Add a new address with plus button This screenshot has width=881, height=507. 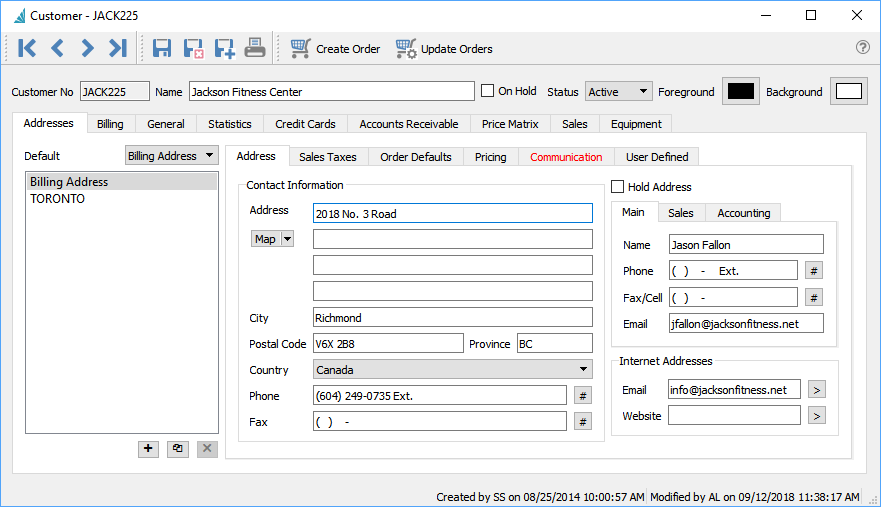[149, 449]
